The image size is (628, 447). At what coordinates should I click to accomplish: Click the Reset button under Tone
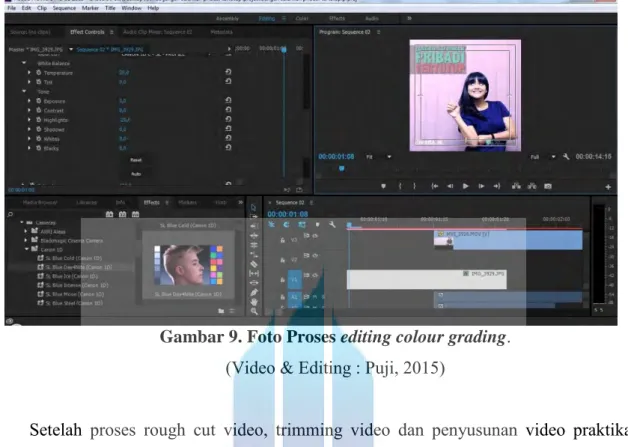coord(136,160)
